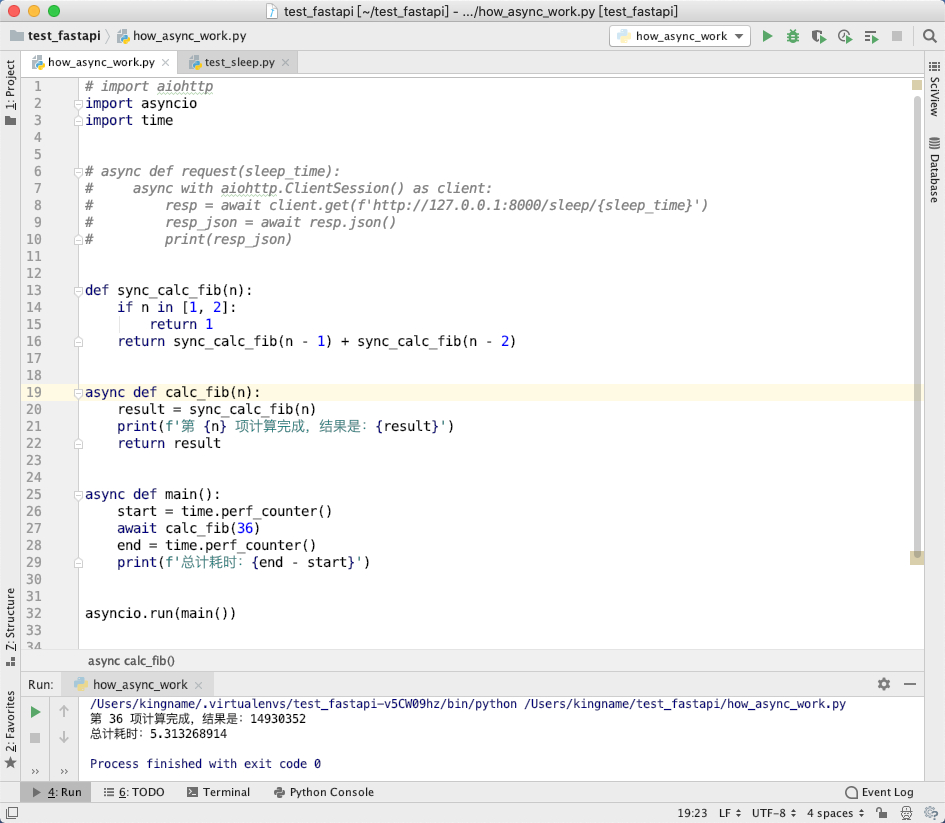Select the how_async_work.py editor tab
945x823 pixels.
pyautogui.click(x=101, y=62)
